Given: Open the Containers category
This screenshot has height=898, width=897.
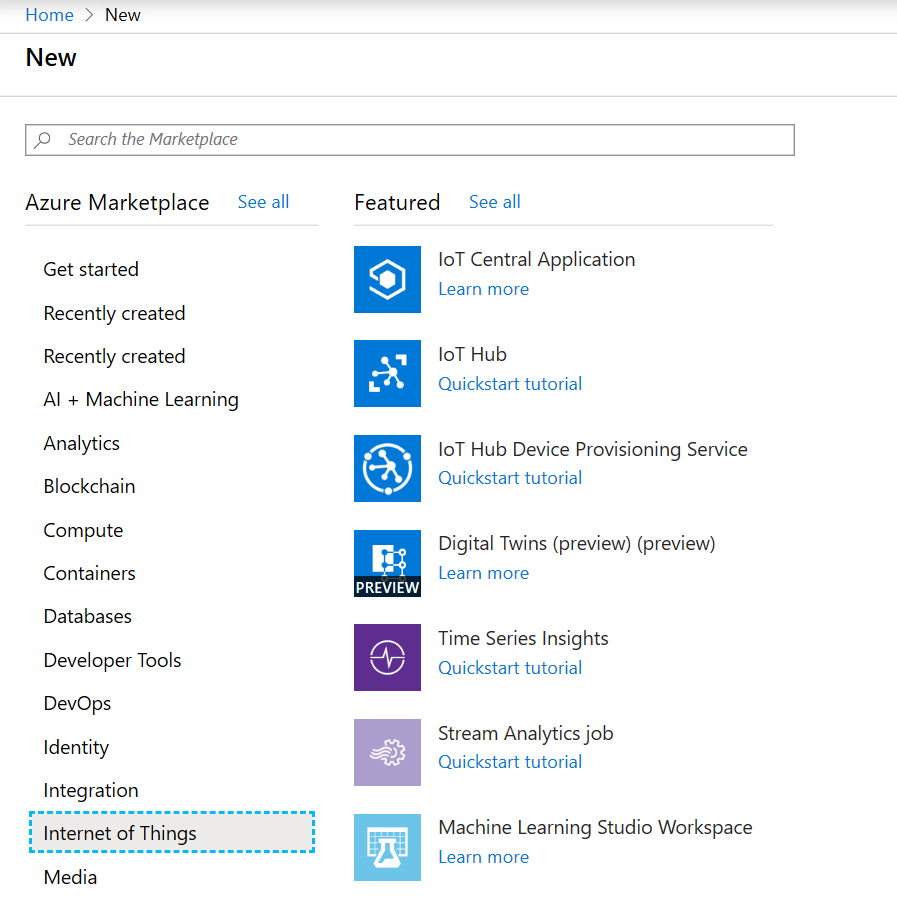Looking at the screenshot, I should pos(89,574).
